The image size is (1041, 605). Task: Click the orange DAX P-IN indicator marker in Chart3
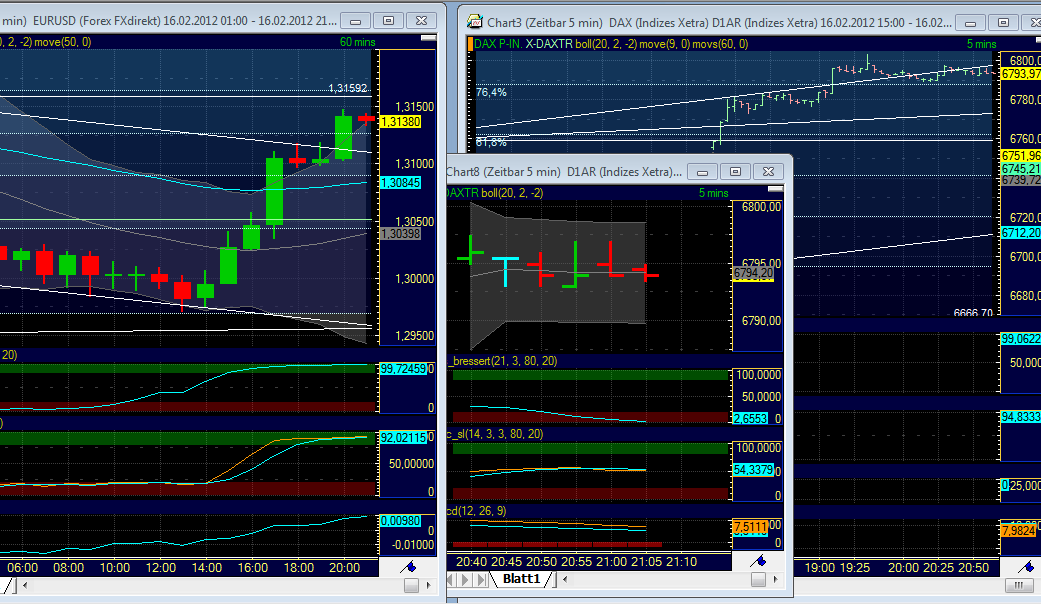pyautogui.click(x=470, y=43)
